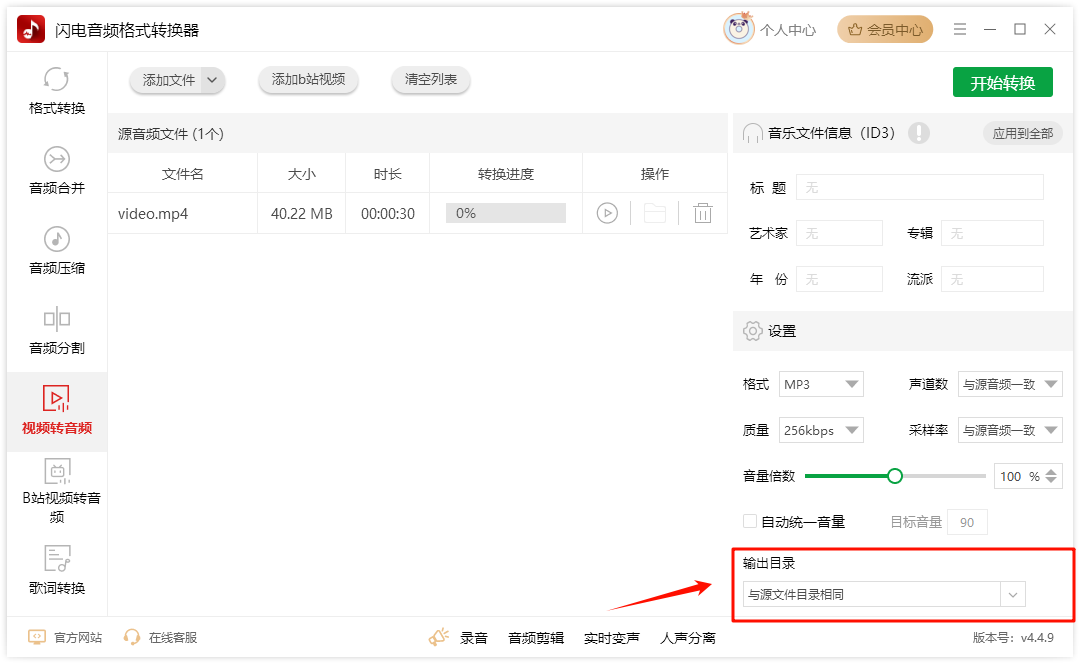Select the 视频转音频 video to audio section

56,411
